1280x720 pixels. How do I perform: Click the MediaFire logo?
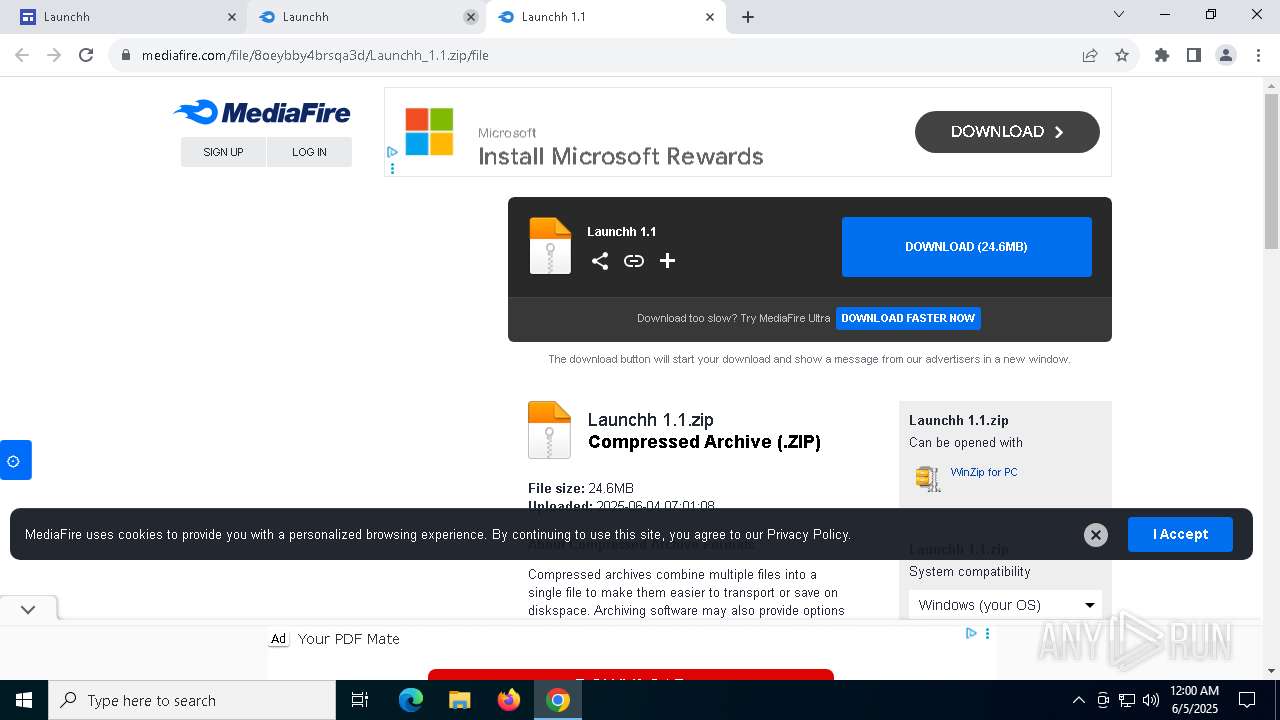[262, 112]
